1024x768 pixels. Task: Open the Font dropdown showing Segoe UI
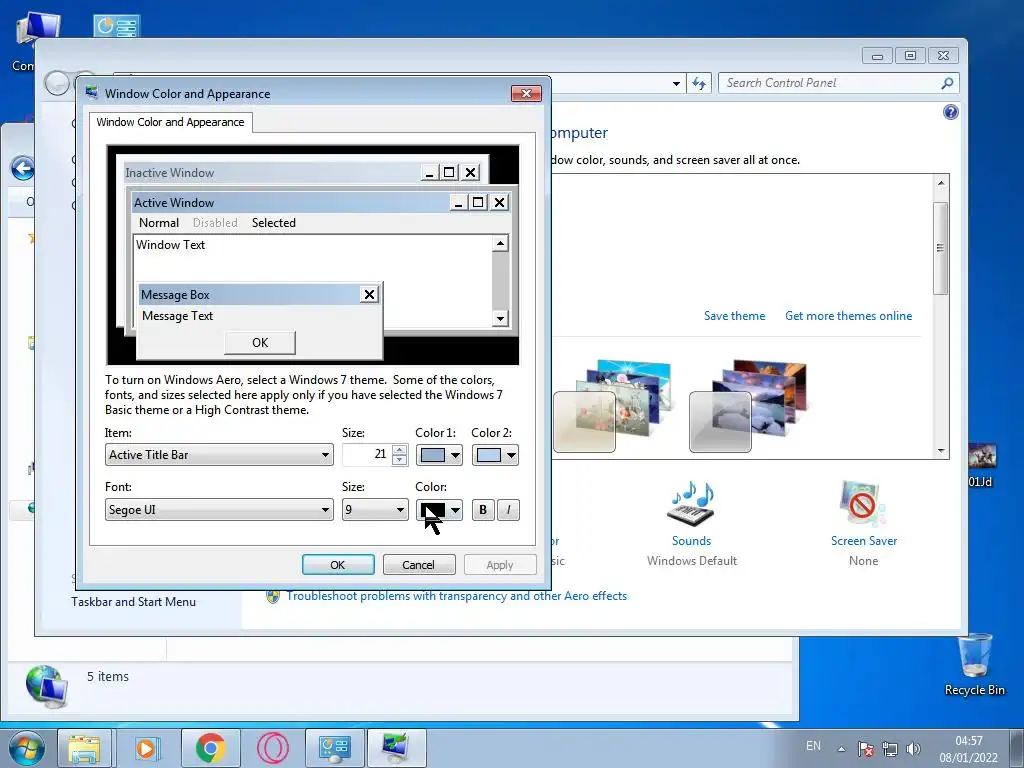click(219, 510)
